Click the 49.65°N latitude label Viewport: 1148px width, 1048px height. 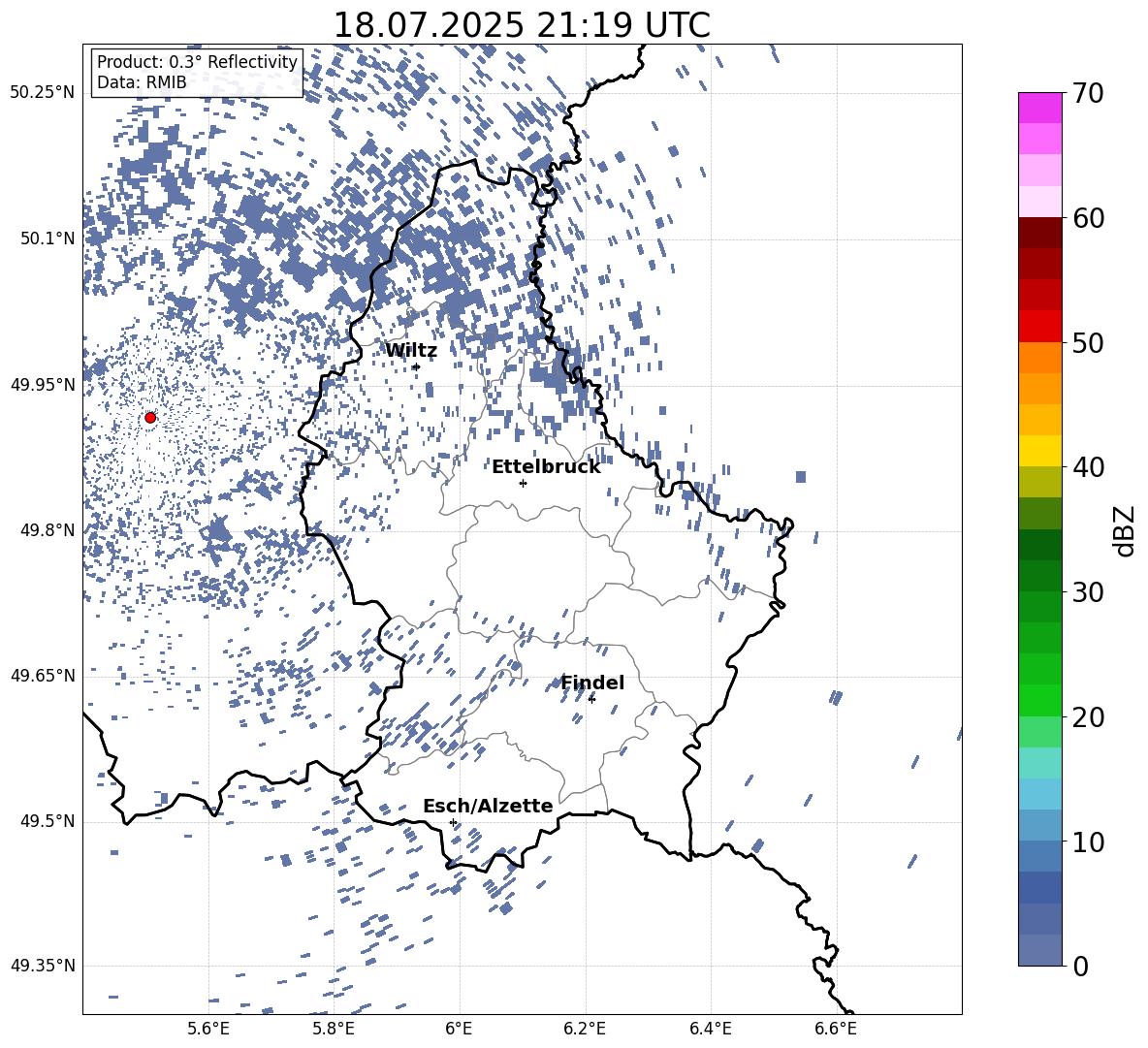point(43,676)
